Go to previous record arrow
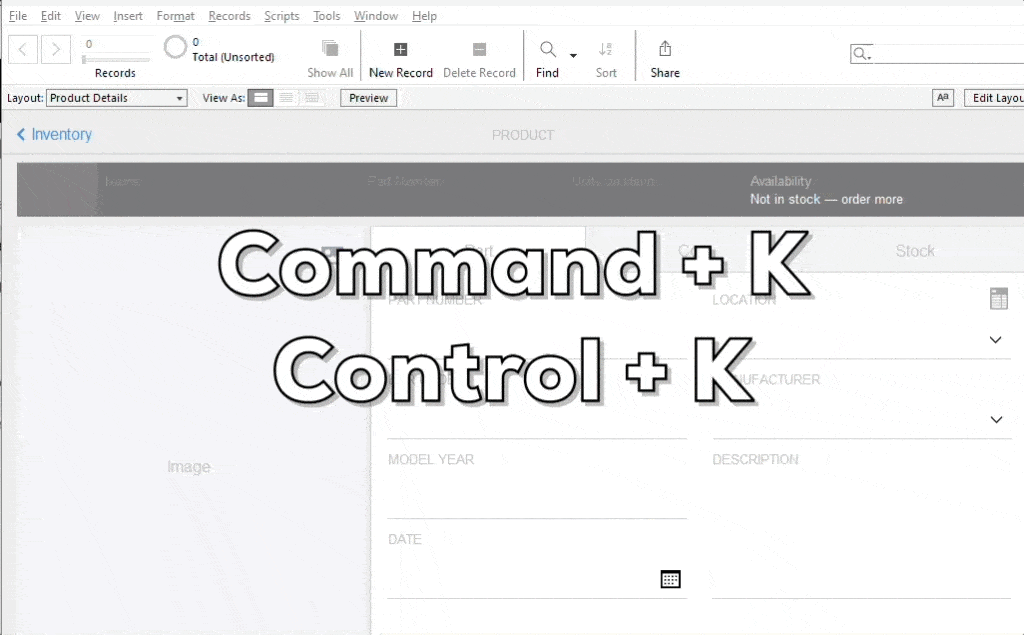The image size is (1024, 635). coord(22,50)
